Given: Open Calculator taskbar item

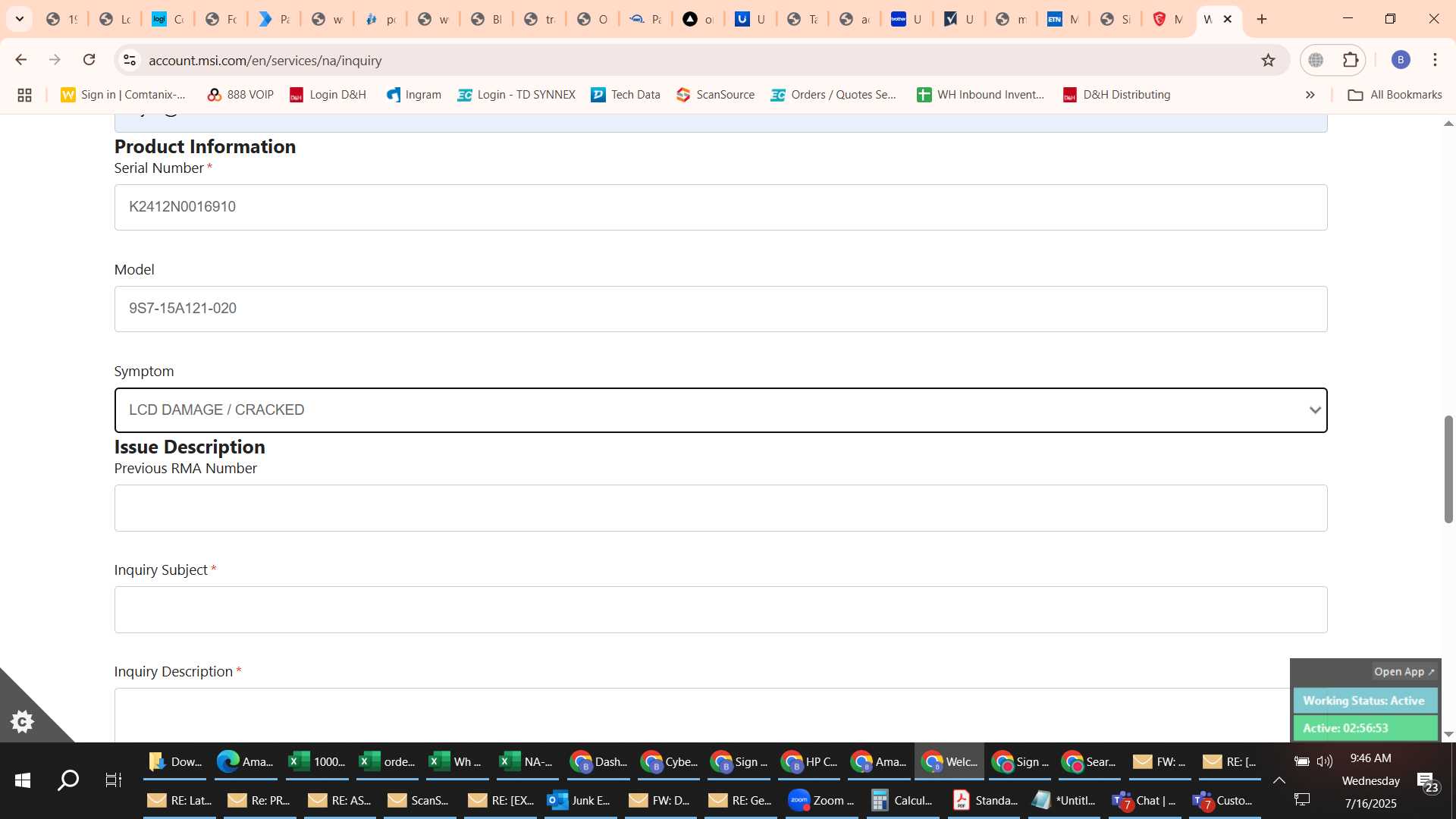Looking at the screenshot, I should [902, 800].
